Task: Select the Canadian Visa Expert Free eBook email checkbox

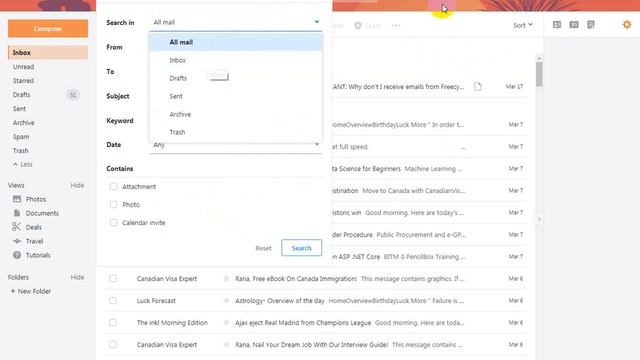Action: (x=113, y=279)
